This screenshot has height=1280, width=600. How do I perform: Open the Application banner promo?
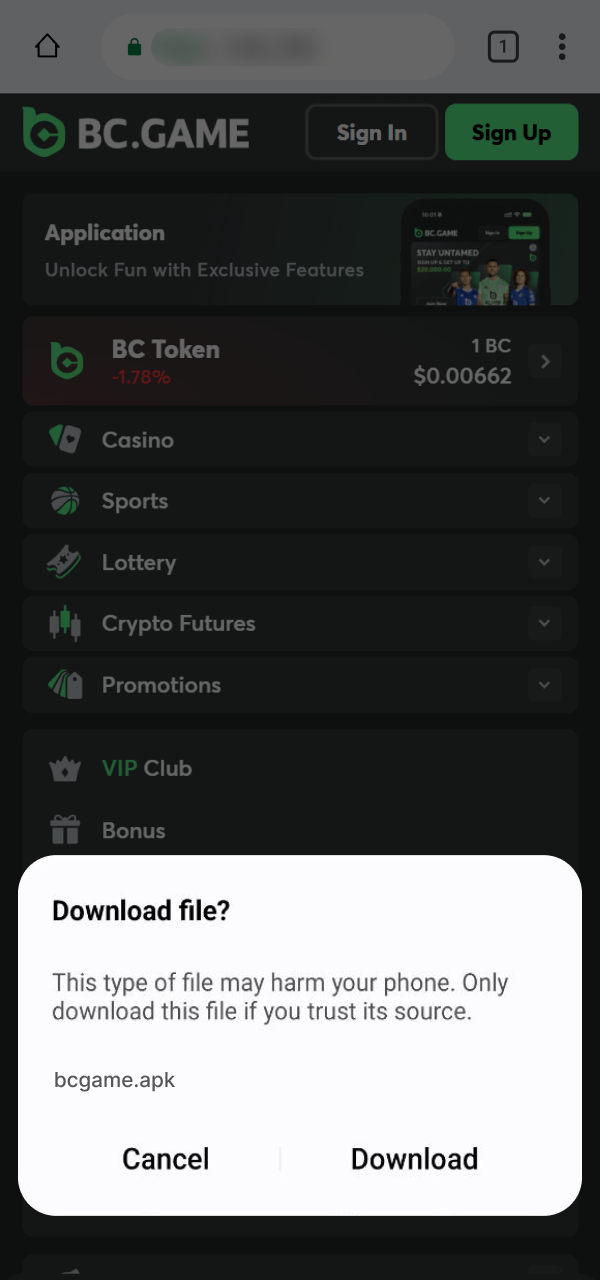coord(300,249)
